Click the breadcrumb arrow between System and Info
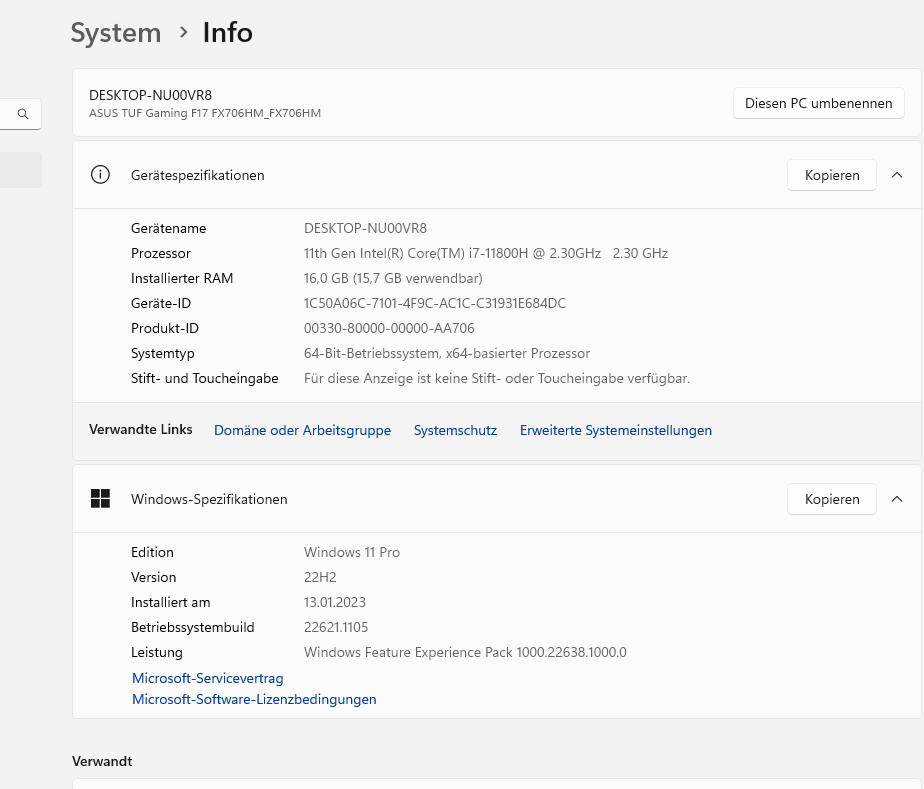This screenshot has height=789, width=924. coord(183,32)
